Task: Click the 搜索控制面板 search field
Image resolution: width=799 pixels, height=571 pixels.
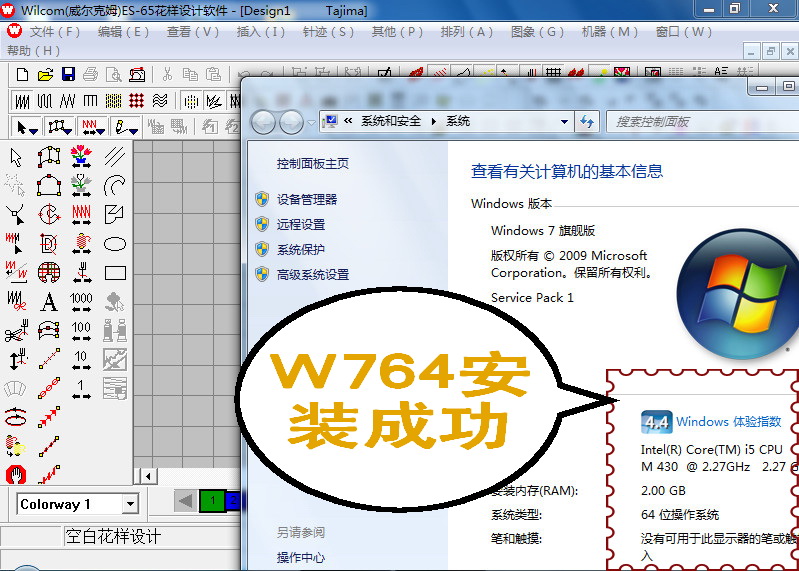Action: click(704, 122)
